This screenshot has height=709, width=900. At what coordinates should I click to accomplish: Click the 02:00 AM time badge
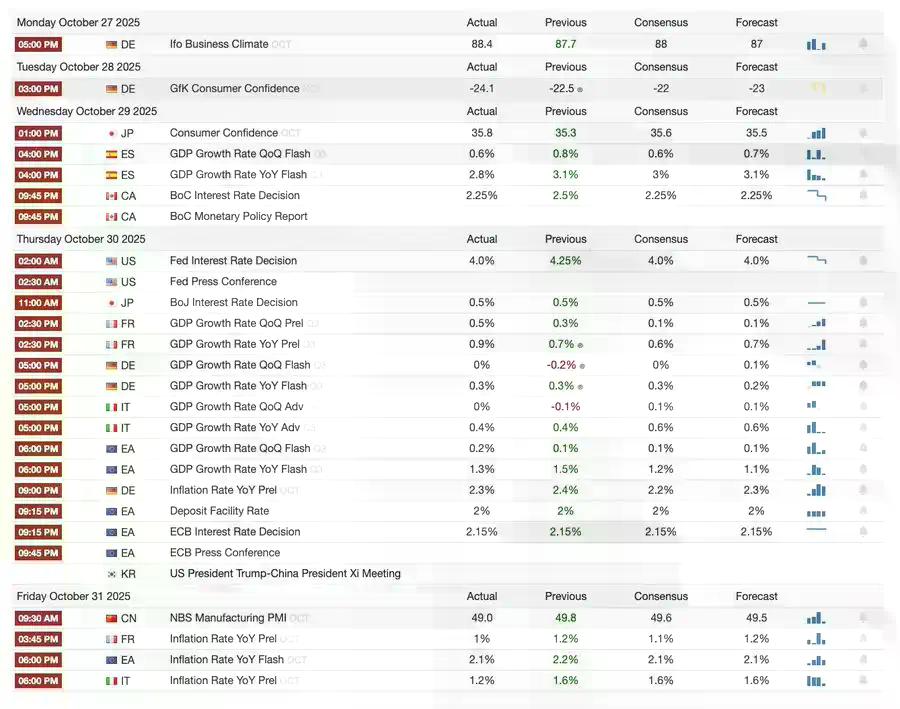point(38,261)
